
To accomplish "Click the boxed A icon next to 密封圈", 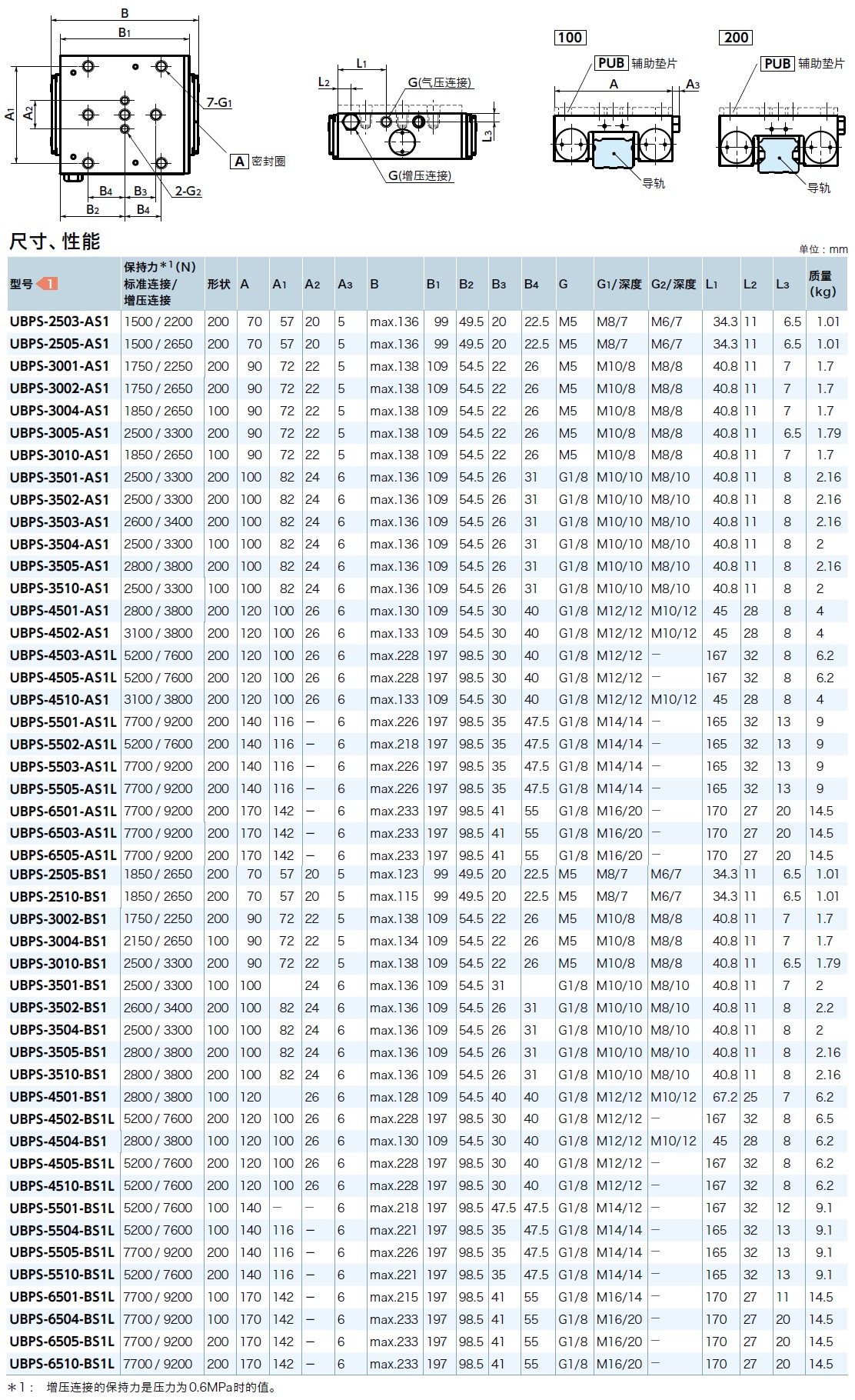I will coord(240,161).
